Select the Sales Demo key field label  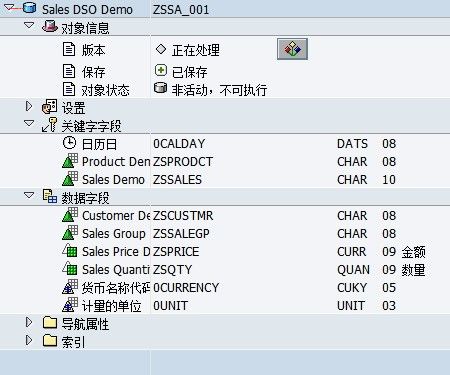(113, 180)
